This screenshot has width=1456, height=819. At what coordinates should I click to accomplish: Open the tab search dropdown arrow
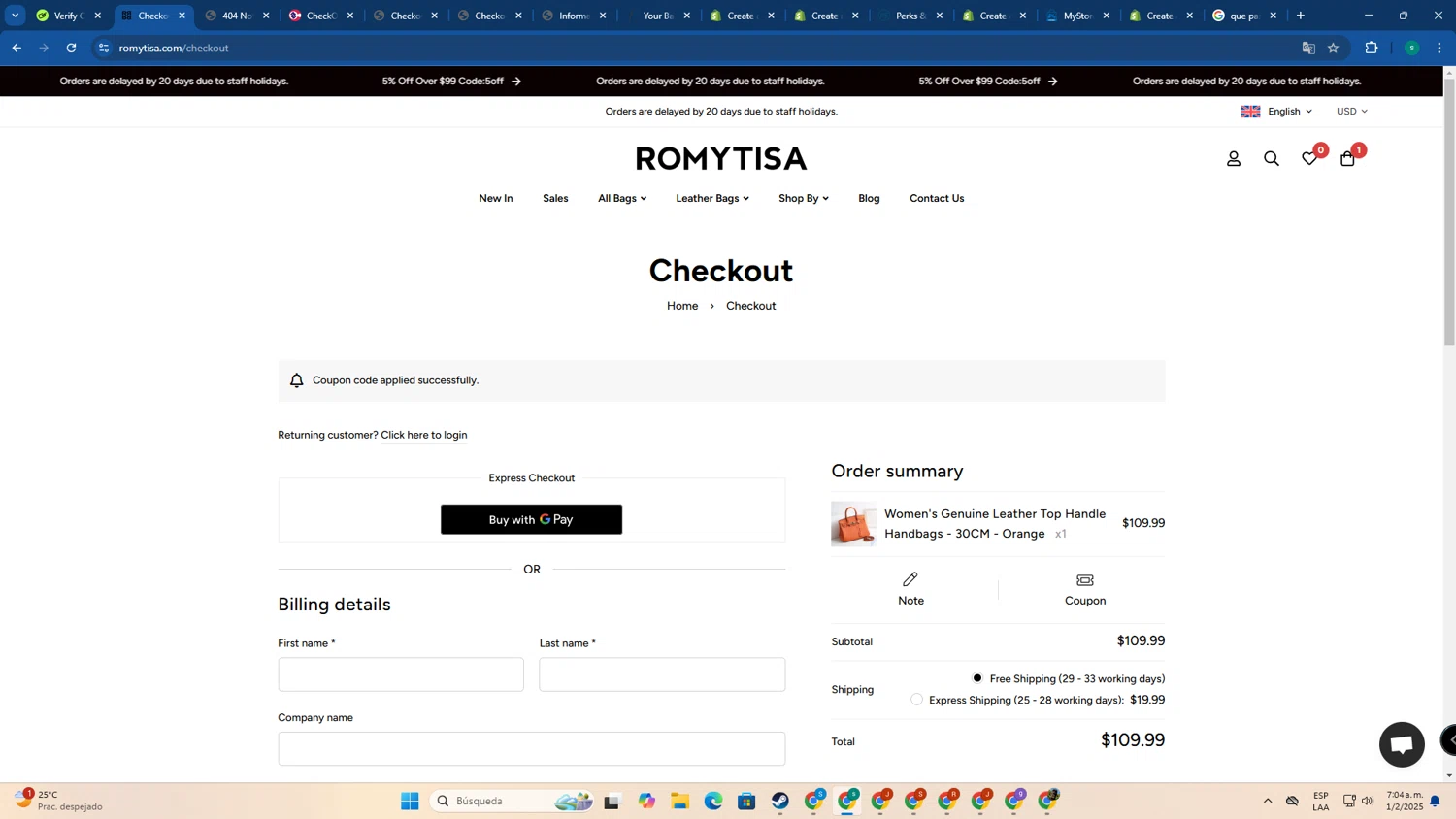coord(15,16)
